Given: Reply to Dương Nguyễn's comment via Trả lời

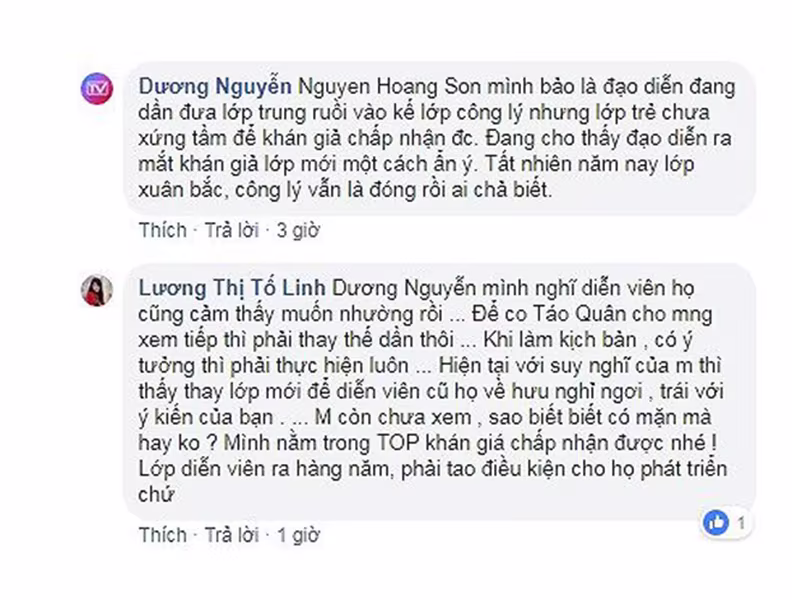Looking at the screenshot, I should (x=232, y=230).
